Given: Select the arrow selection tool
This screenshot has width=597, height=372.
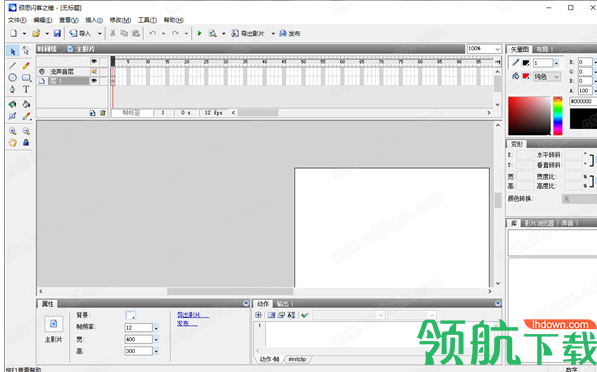Looking at the screenshot, I should (13, 51).
